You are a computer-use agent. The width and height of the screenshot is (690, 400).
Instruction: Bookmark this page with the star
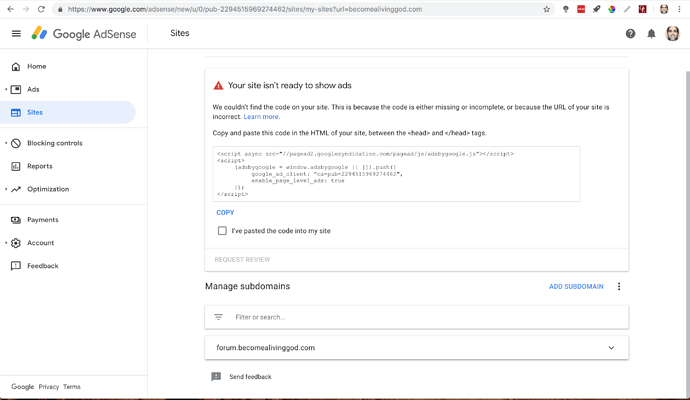coord(546,9)
